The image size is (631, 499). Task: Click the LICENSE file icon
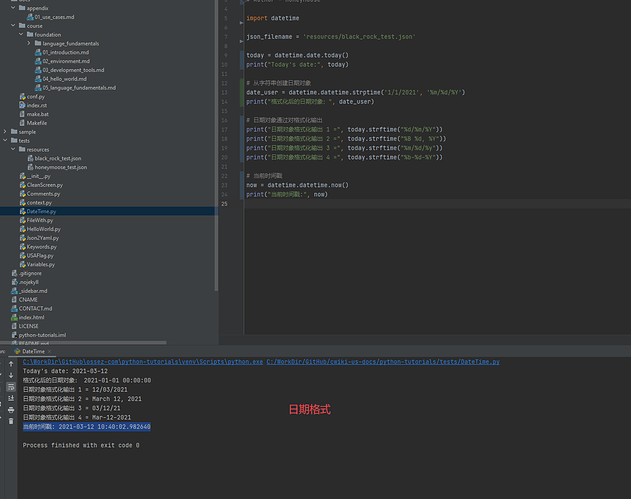(14, 326)
